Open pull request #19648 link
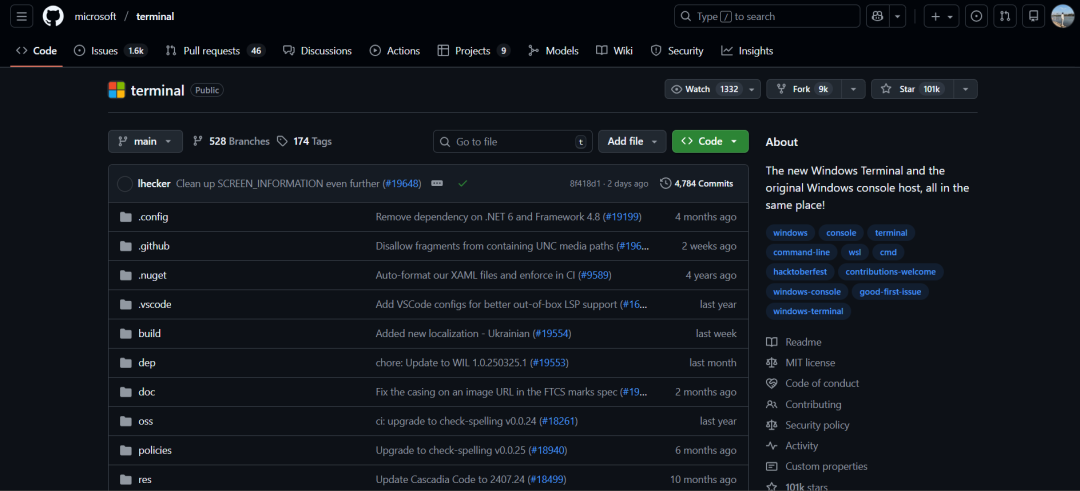The width and height of the screenshot is (1080, 491). 402,184
